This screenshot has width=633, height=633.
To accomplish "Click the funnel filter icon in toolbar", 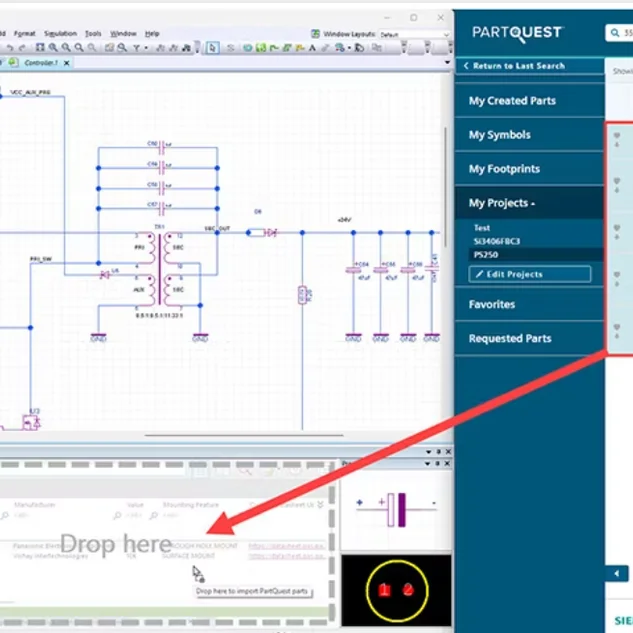I will (x=137, y=48).
